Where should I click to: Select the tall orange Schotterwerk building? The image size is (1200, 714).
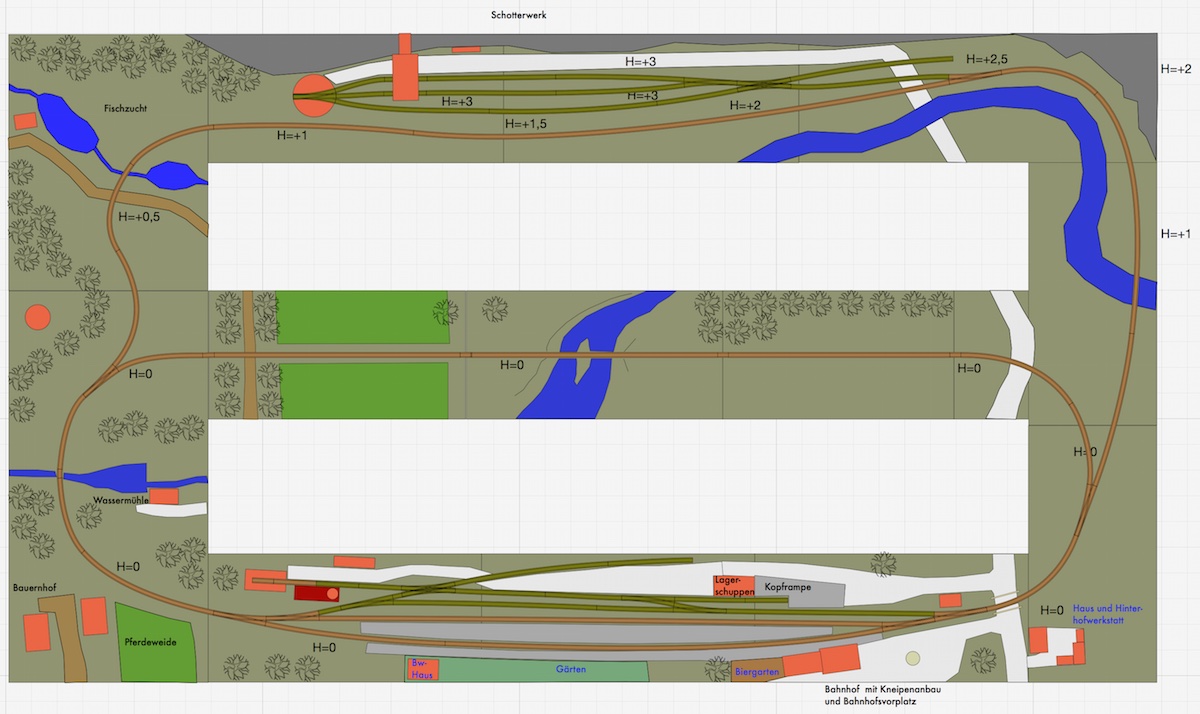tap(405, 69)
